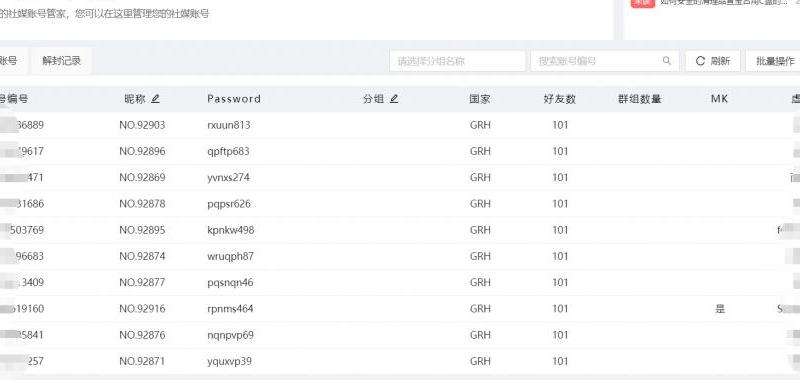Click password pqpsr626
The width and height of the screenshot is (800, 383).
tap(229, 205)
